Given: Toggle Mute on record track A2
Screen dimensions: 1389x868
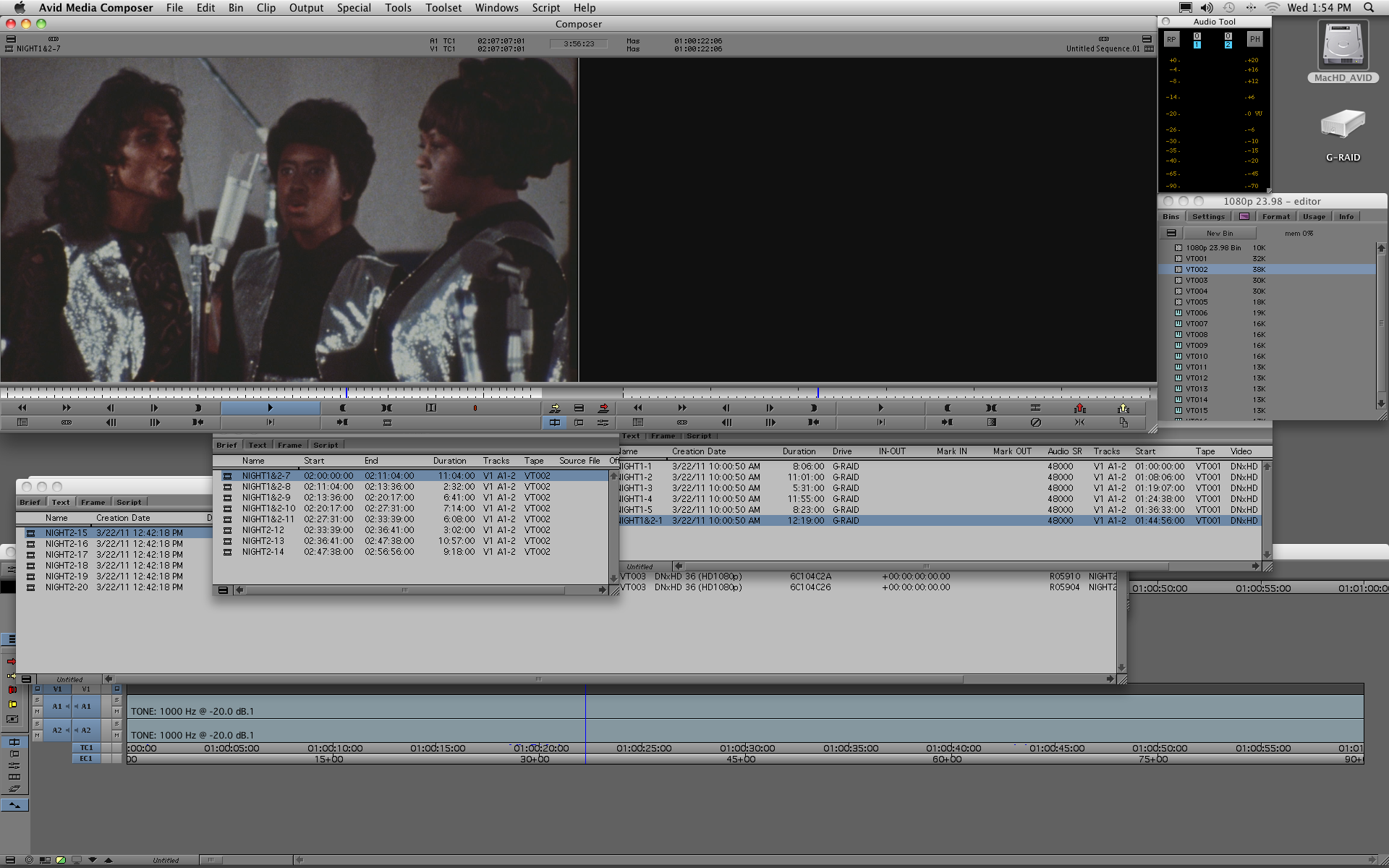Looking at the screenshot, I should pos(116,735).
